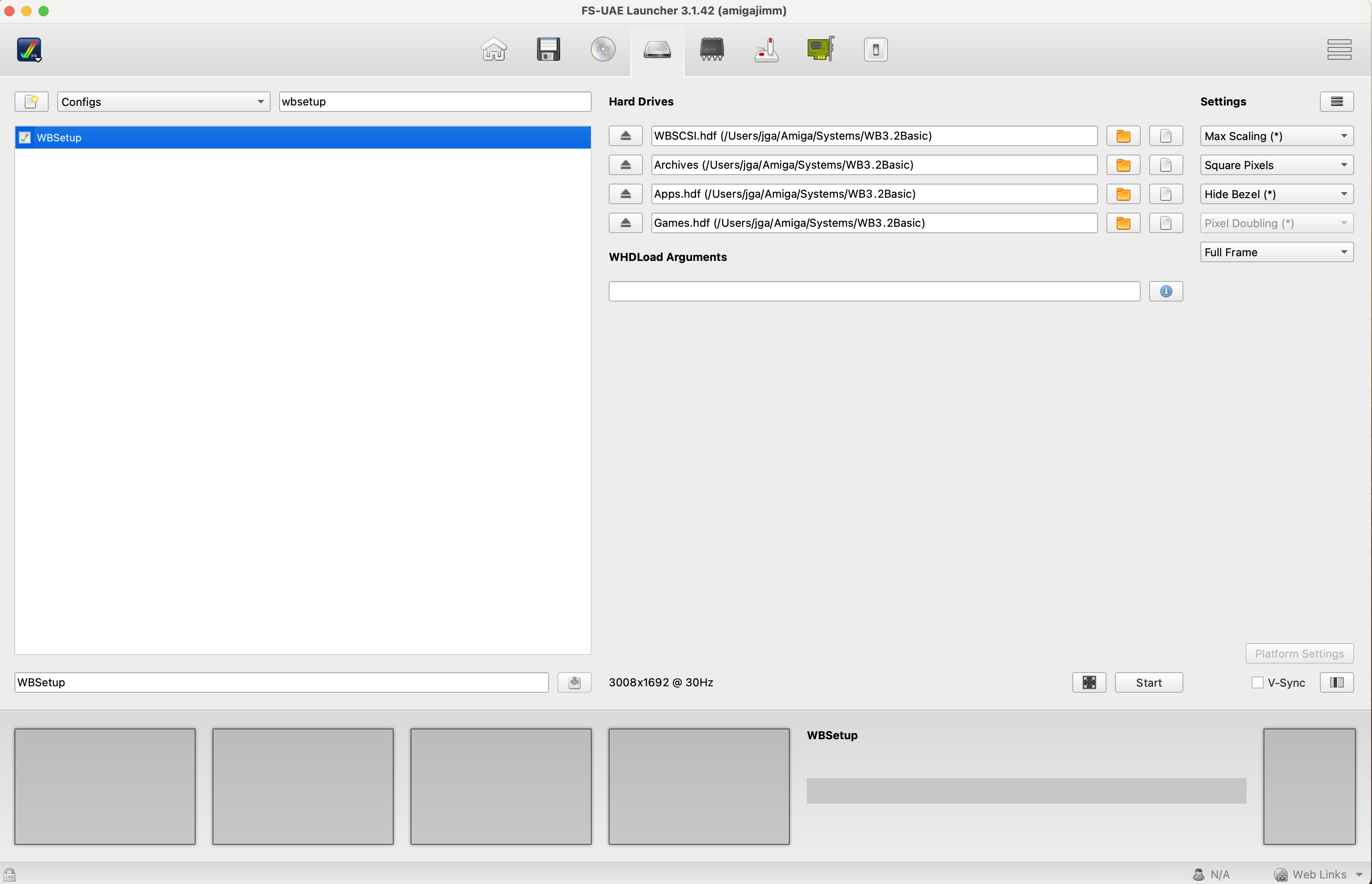This screenshot has width=1372, height=884.
Task: Browse file for the Apps.hdf drive
Action: tap(1165, 194)
